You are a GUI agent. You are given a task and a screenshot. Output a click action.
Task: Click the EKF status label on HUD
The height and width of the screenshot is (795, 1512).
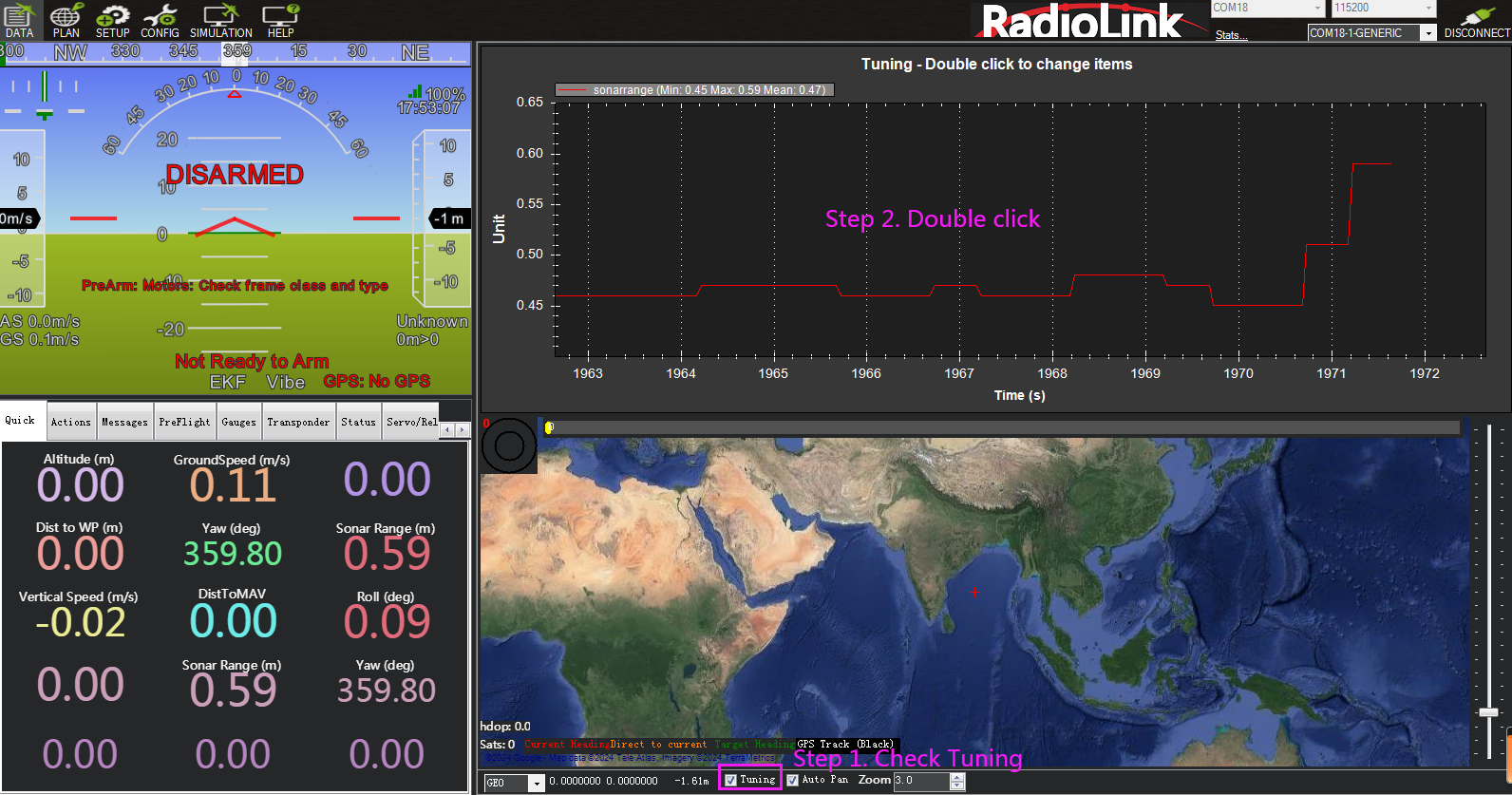[x=227, y=382]
